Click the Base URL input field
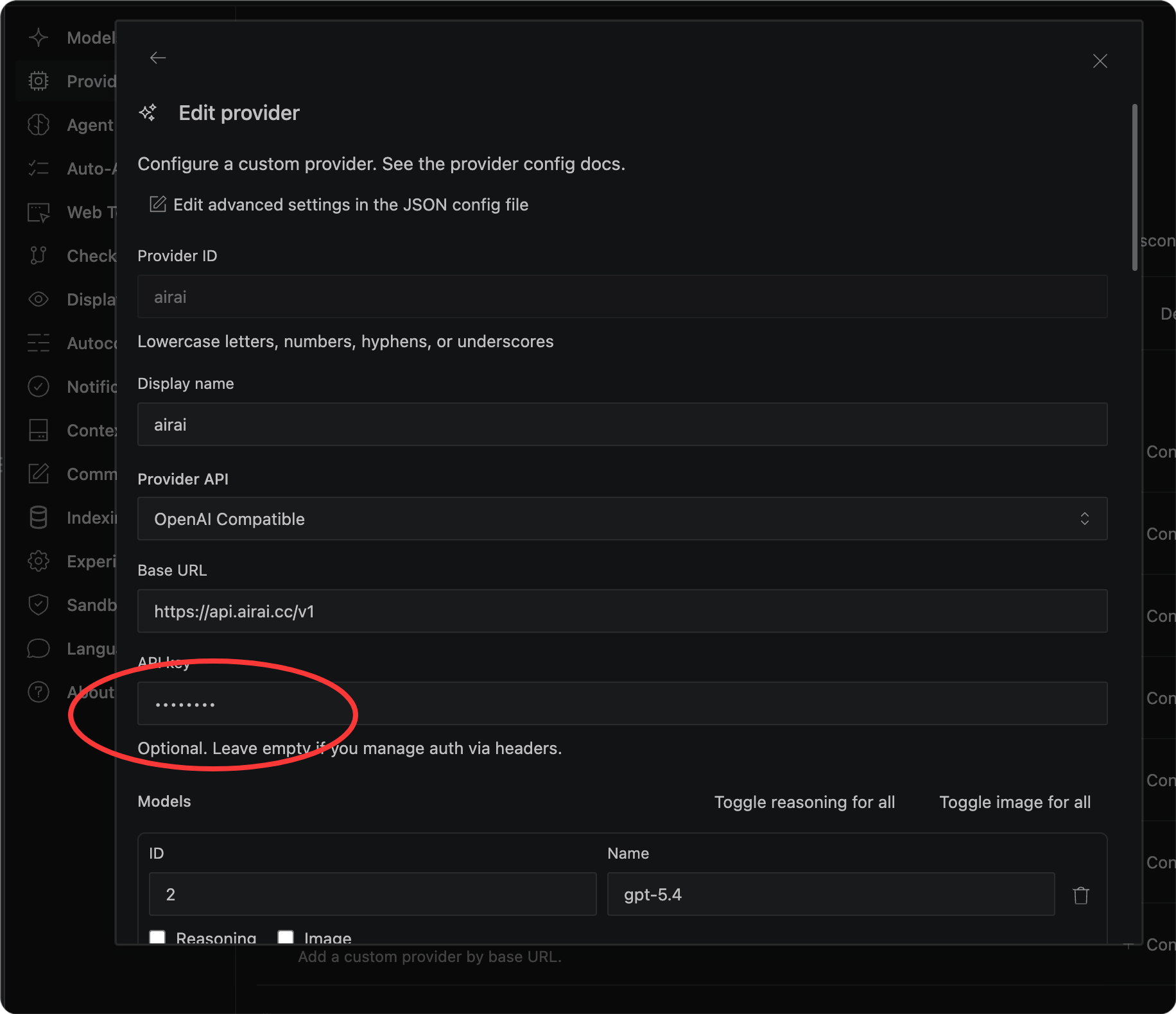The image size is (1176, 1014). [622, 611]
